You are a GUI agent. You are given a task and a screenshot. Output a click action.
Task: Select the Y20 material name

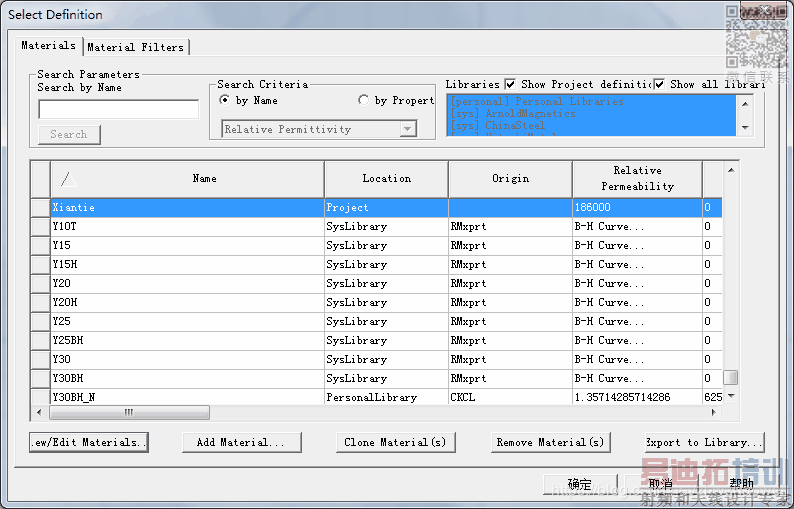pyautogui.click(x=62, y=283)
